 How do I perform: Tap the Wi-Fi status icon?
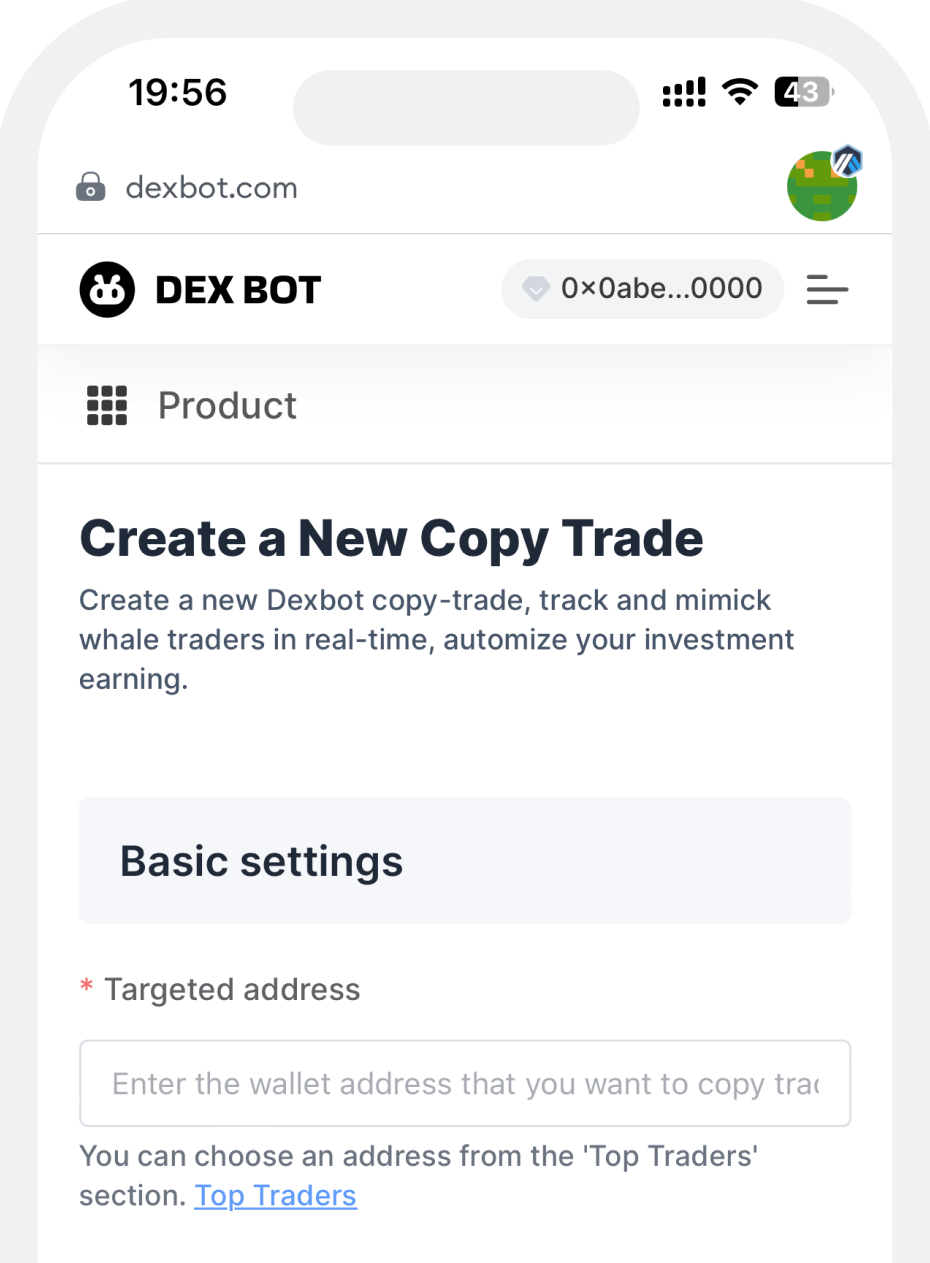click(x=742, y=94)
